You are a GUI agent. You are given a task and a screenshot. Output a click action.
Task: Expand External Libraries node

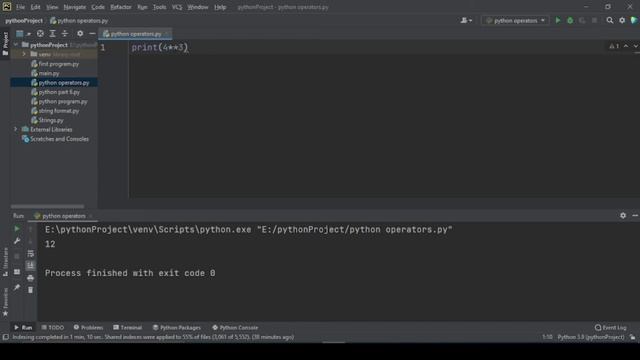coord(16,129)
